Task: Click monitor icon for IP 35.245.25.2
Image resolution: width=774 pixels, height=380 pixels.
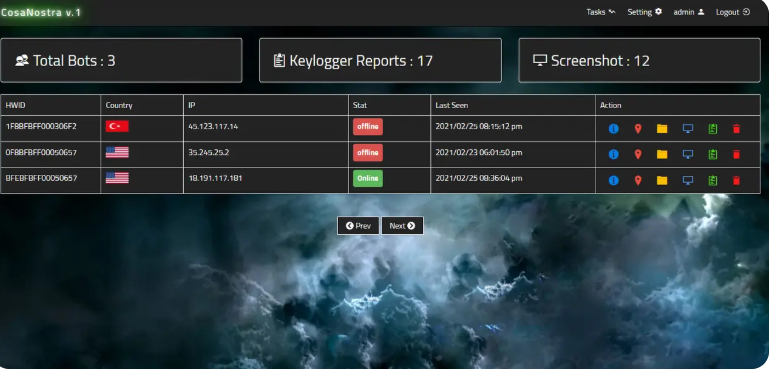Action: tap(688, 154)
